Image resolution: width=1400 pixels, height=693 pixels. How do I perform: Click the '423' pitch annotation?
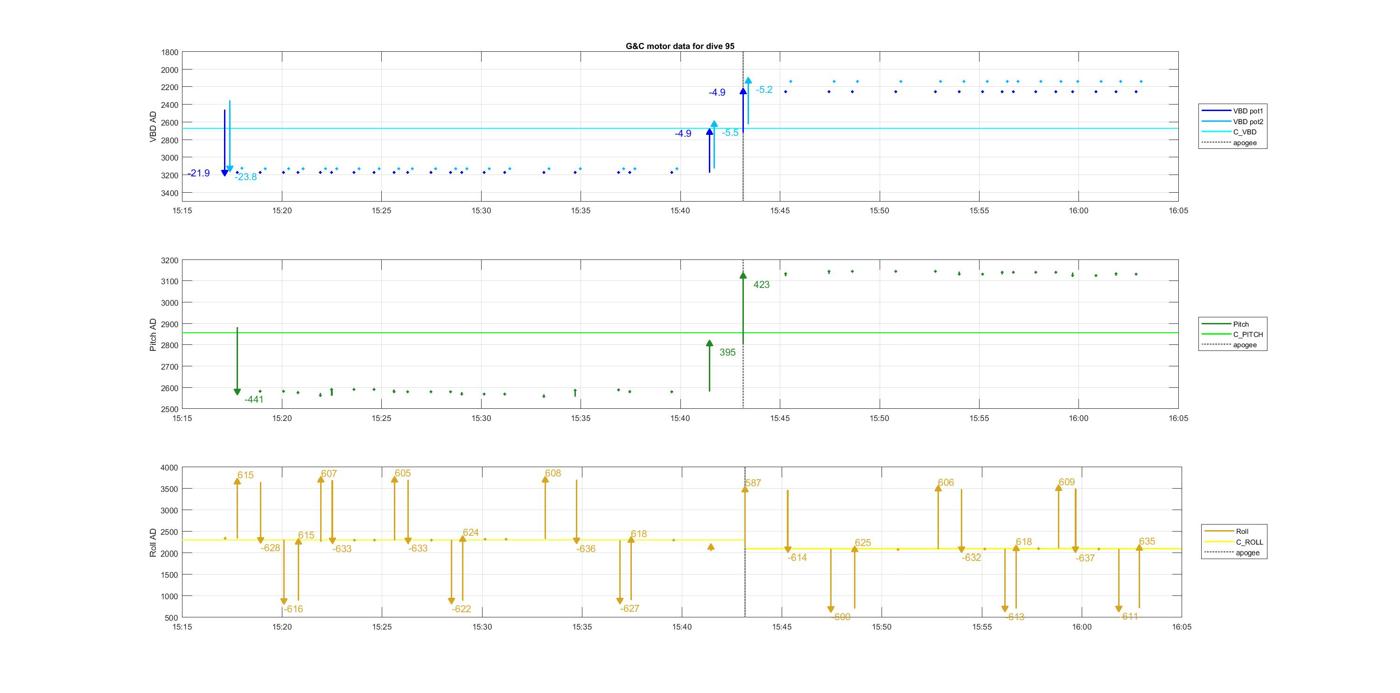pos(762,285)
